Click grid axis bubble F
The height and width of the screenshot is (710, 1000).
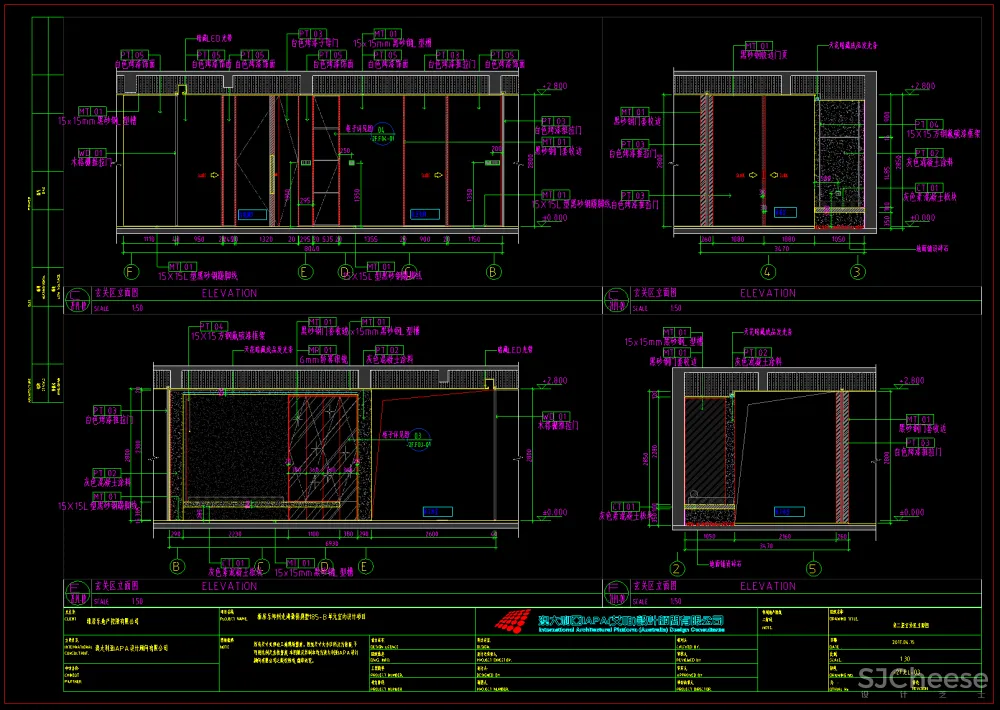[x=130, y=272]
